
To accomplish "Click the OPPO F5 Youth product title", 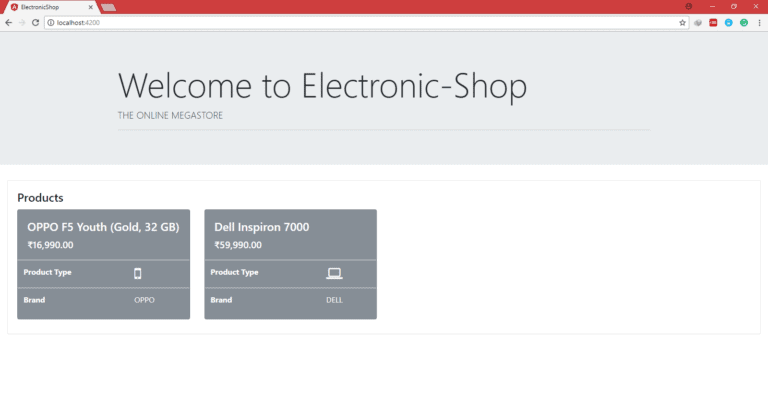I will tap(103, 227).
